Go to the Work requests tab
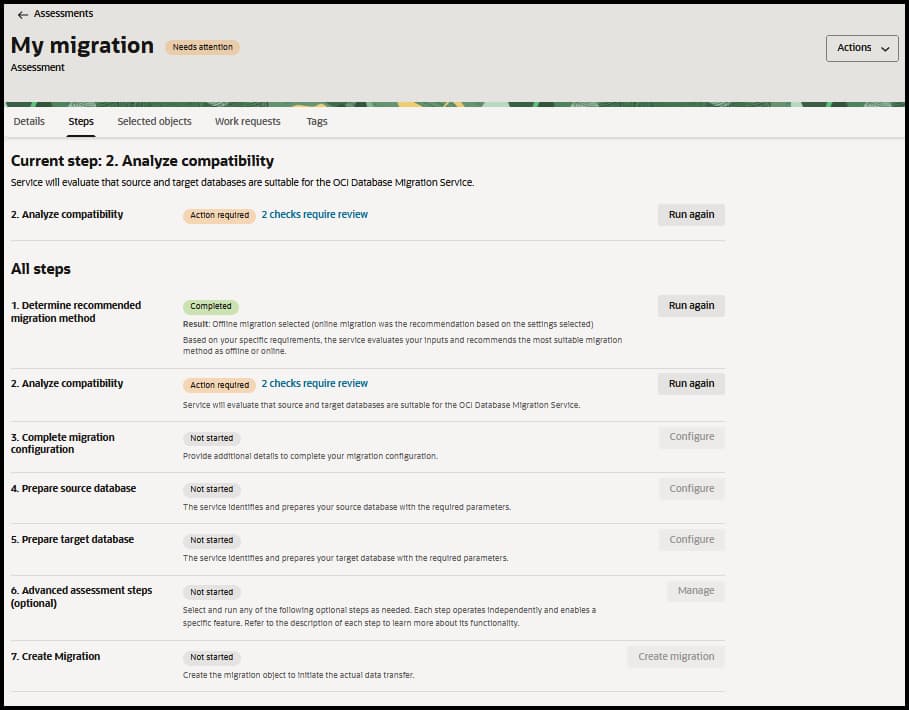909x710 pixels. [x=247, y=122]
